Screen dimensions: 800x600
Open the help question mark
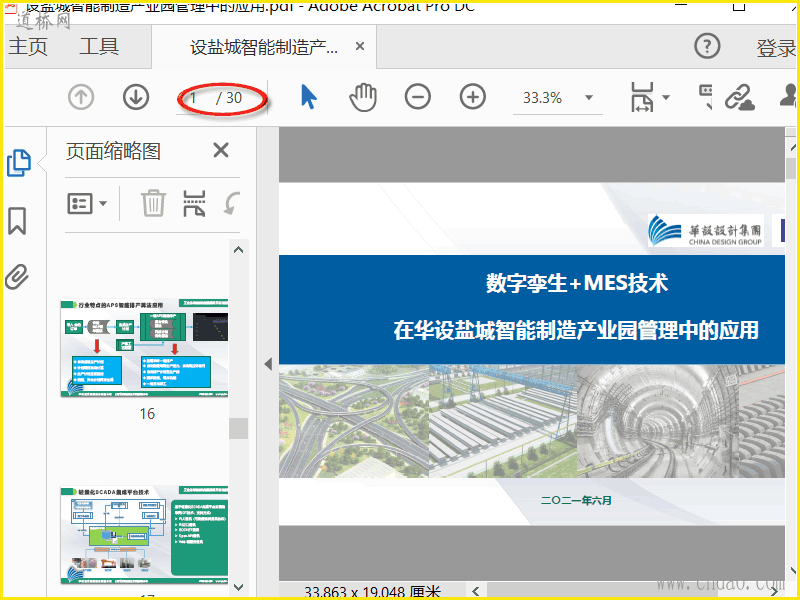(707, 46)
